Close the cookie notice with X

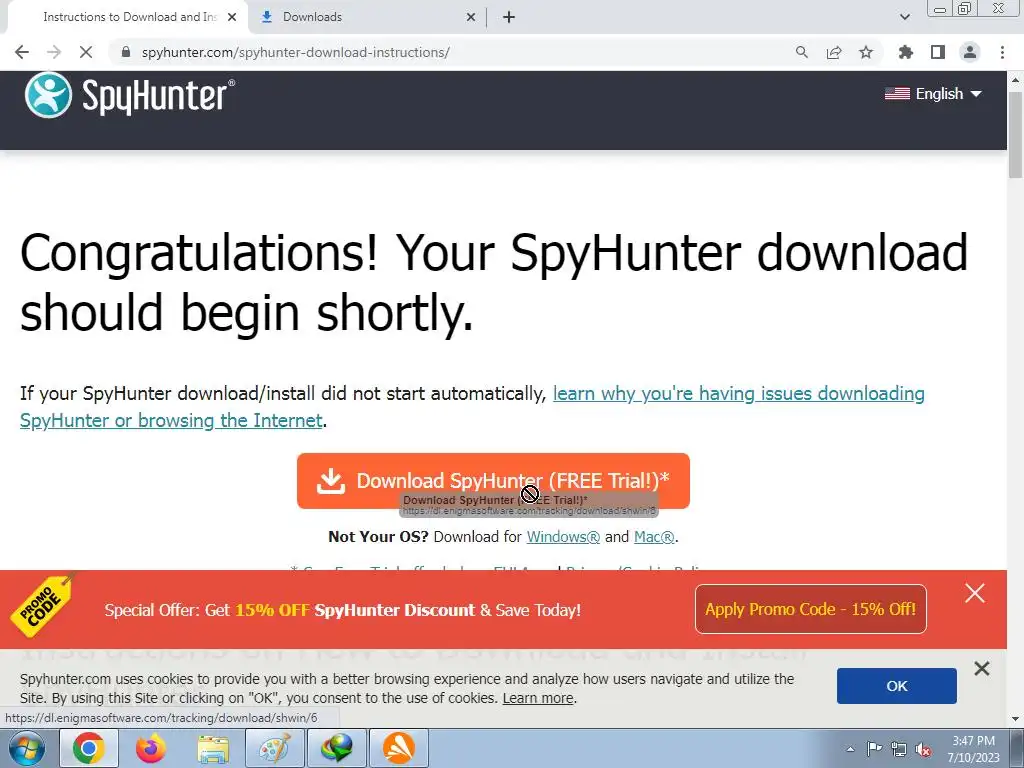pyautogui.click(x=982, y=668)
